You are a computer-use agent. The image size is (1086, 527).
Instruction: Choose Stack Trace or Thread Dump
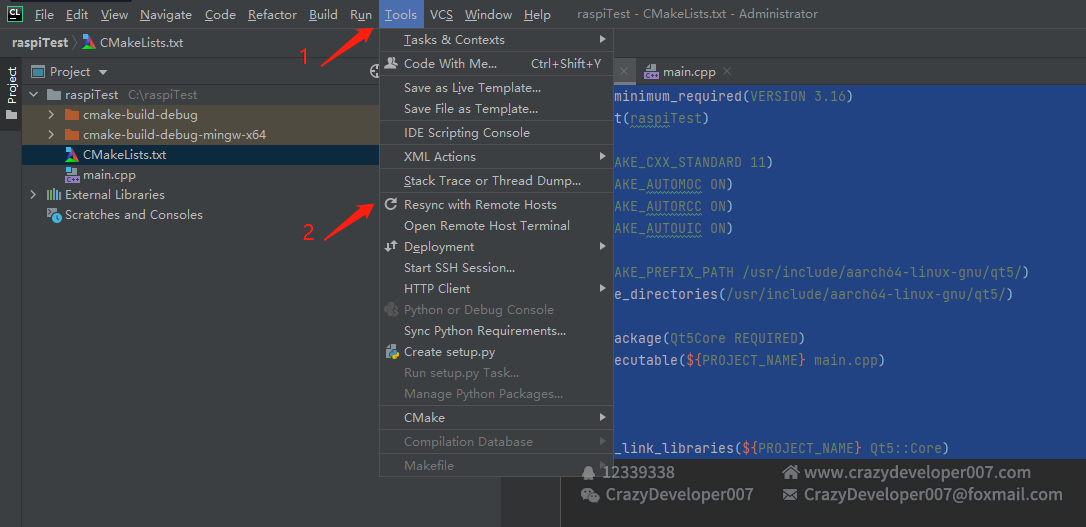[x=497, y=181]
